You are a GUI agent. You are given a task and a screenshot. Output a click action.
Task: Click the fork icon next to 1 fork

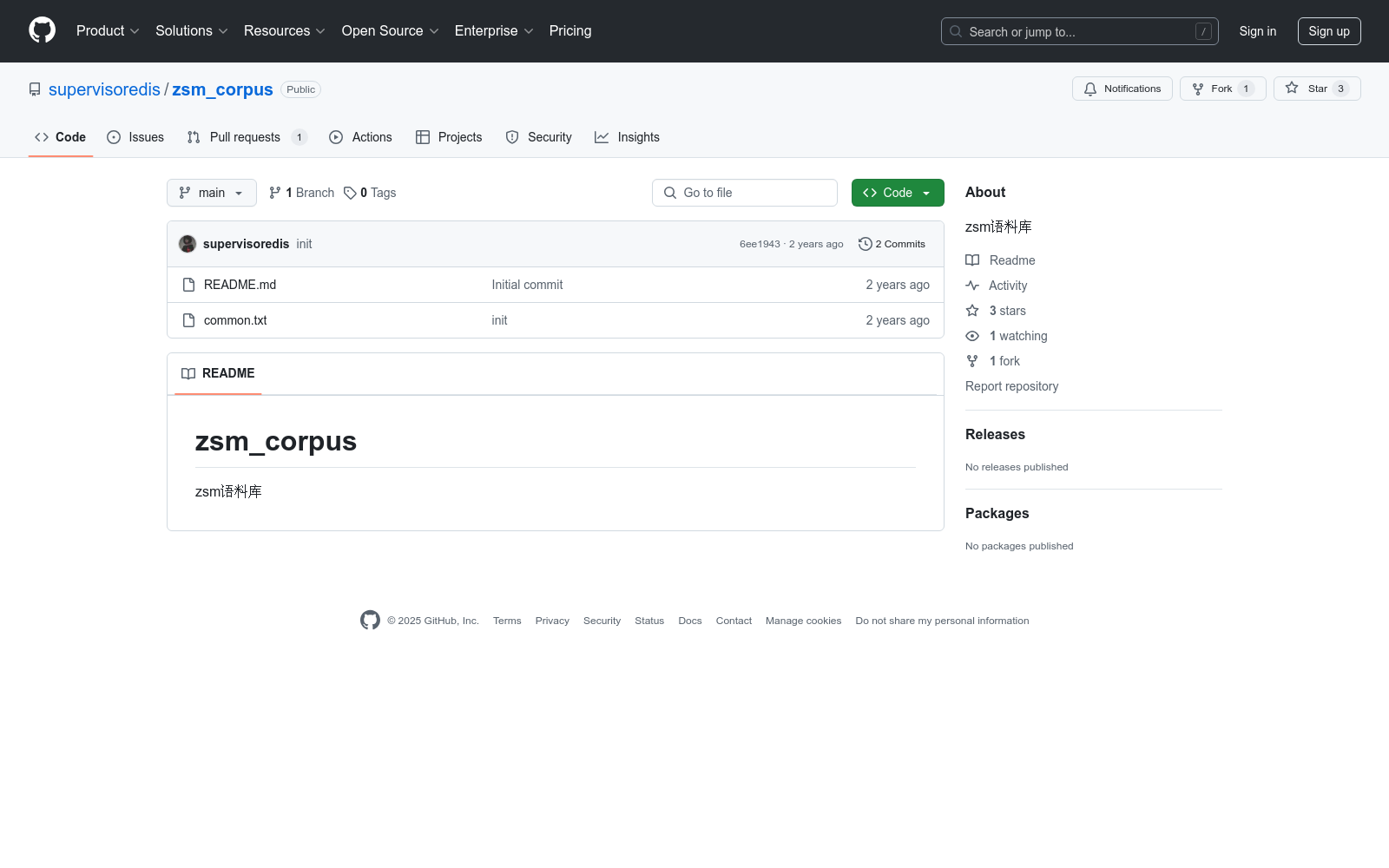click(x=972, y=361)
